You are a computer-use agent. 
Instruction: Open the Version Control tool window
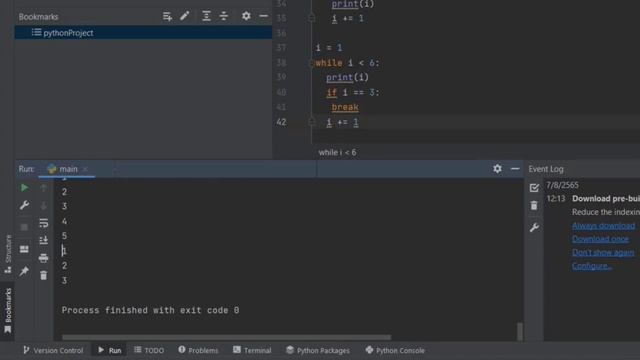pos(53,350)
